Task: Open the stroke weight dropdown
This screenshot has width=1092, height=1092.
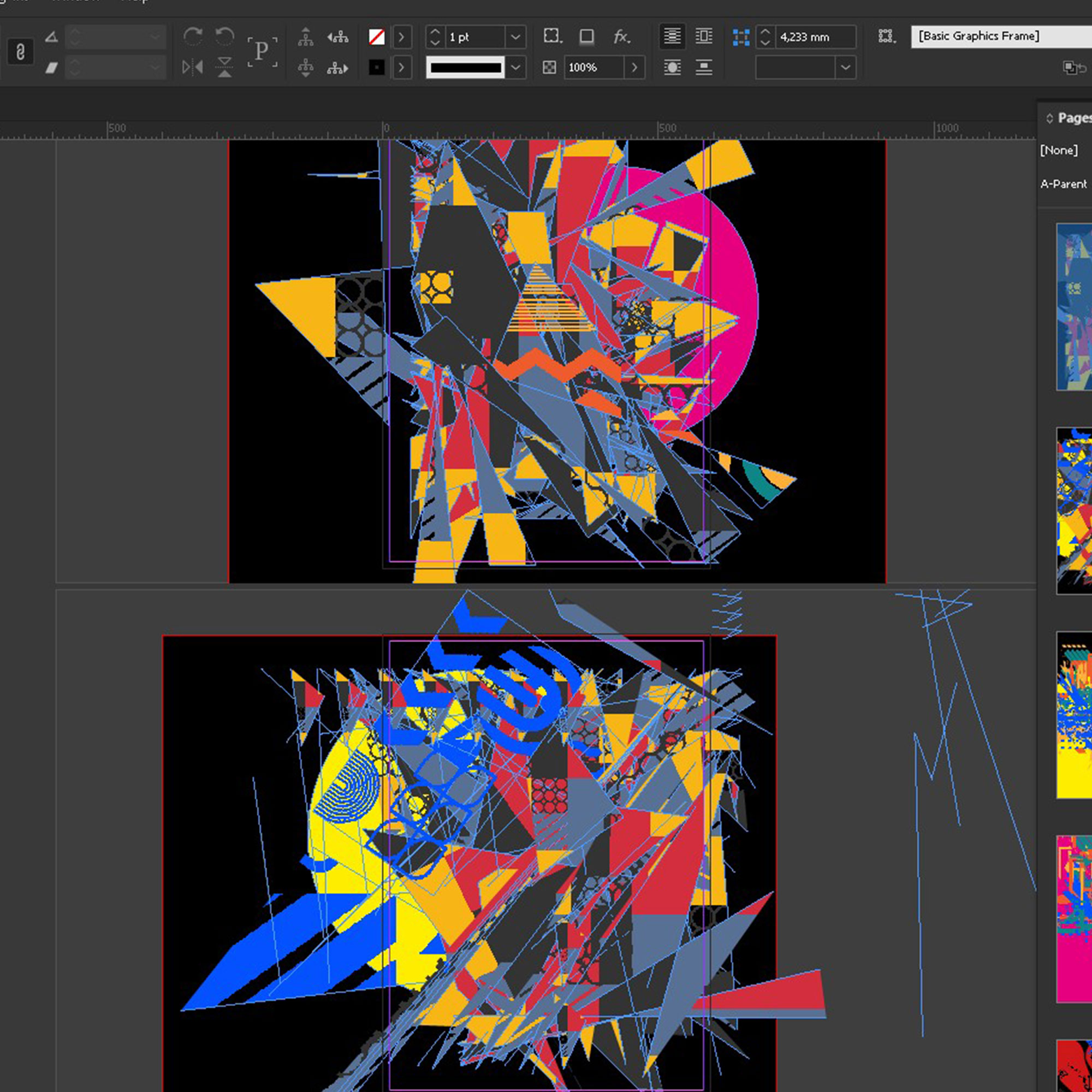Action: pos(515,37)
